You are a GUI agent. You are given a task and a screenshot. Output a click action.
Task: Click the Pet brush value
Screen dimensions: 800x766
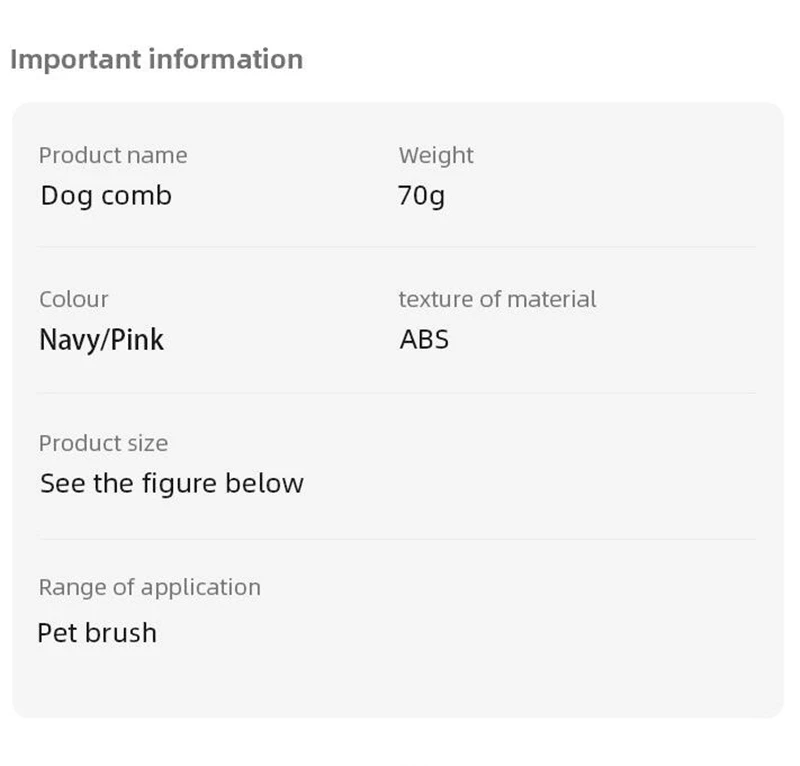click(97, 633)
